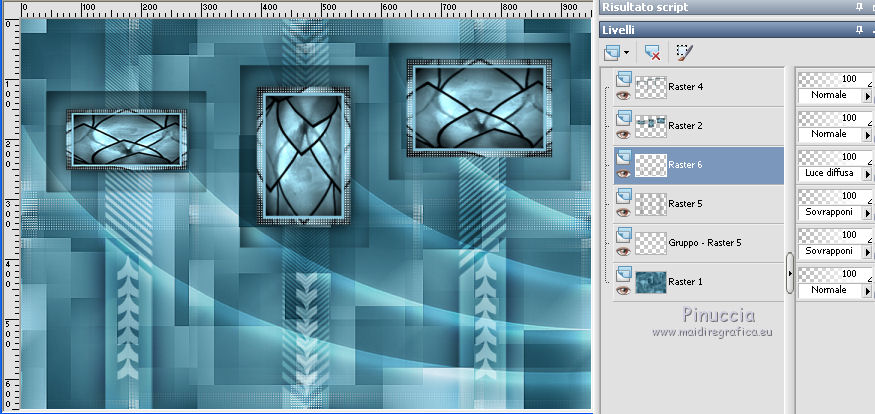Click the layer type icon of Raster 1
The image size is (875, 414).
tap(624, 274)
